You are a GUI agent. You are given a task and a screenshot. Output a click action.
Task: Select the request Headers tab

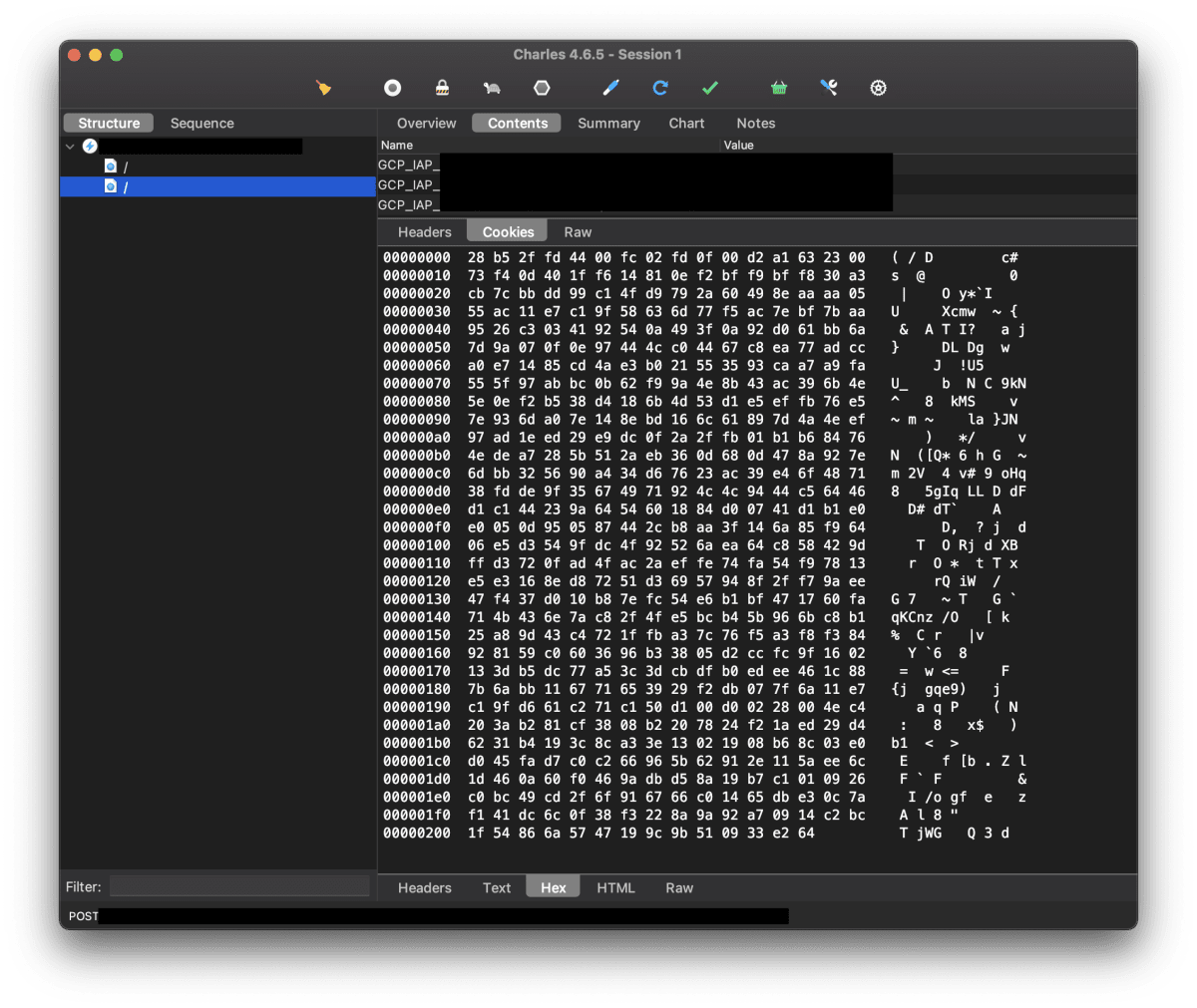[x=425, y=231]
